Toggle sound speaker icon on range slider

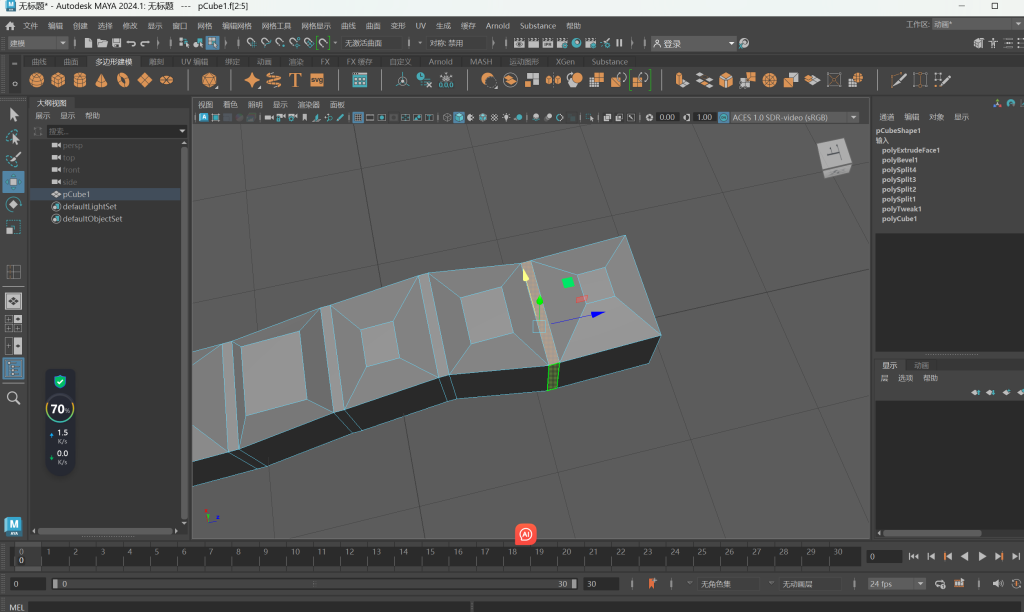tap(998, 583)
